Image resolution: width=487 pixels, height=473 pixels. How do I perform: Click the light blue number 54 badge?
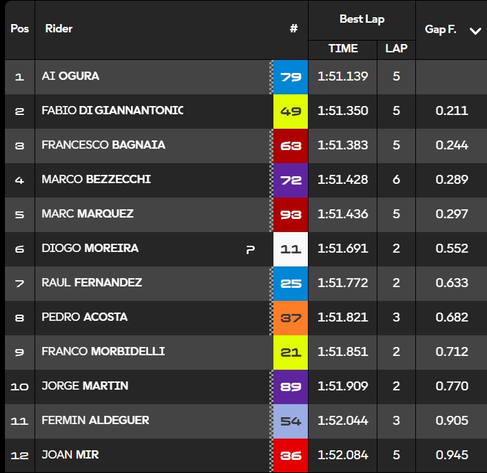tap(291, 421)
